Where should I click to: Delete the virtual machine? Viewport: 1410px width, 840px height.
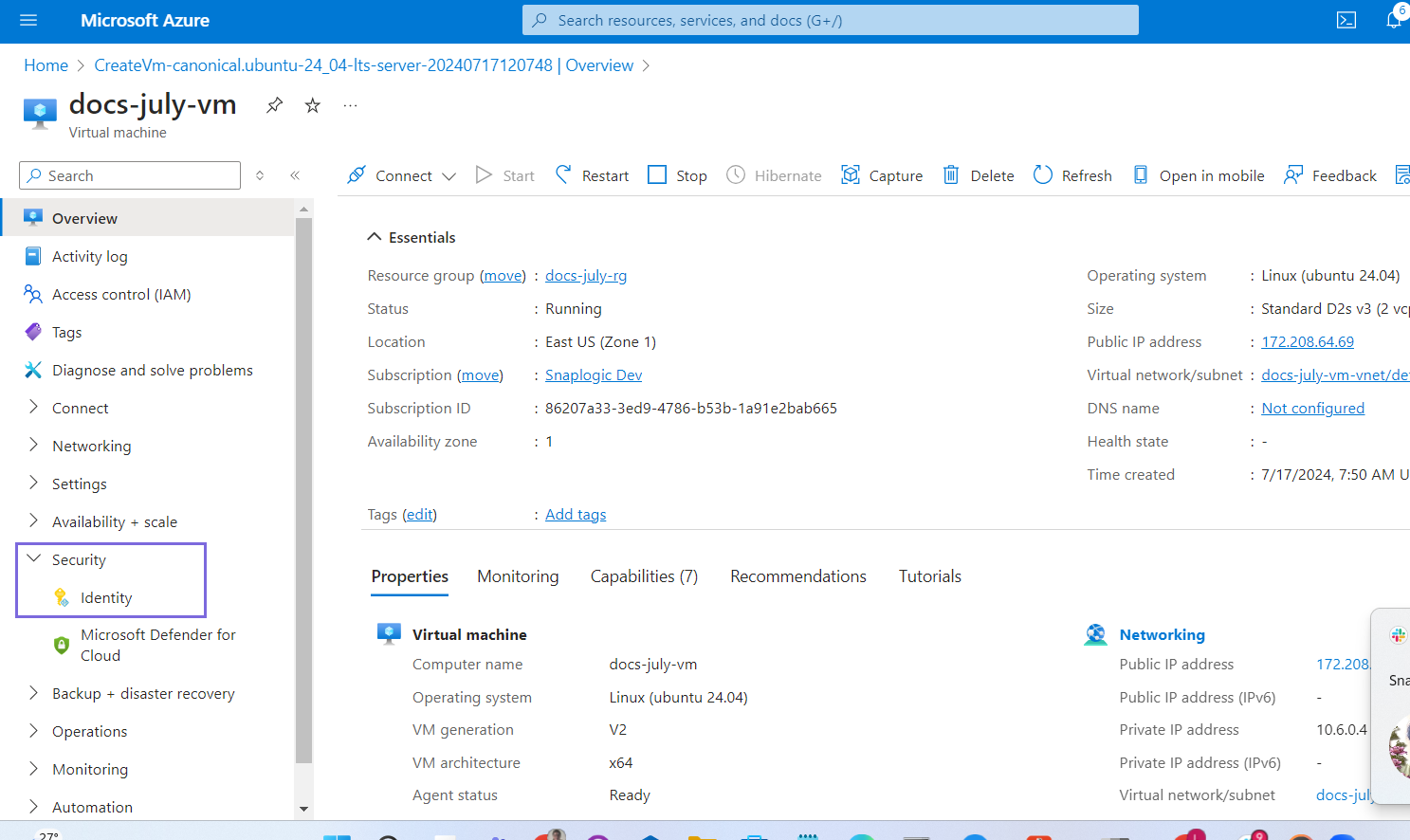click(x=979, y=175)
